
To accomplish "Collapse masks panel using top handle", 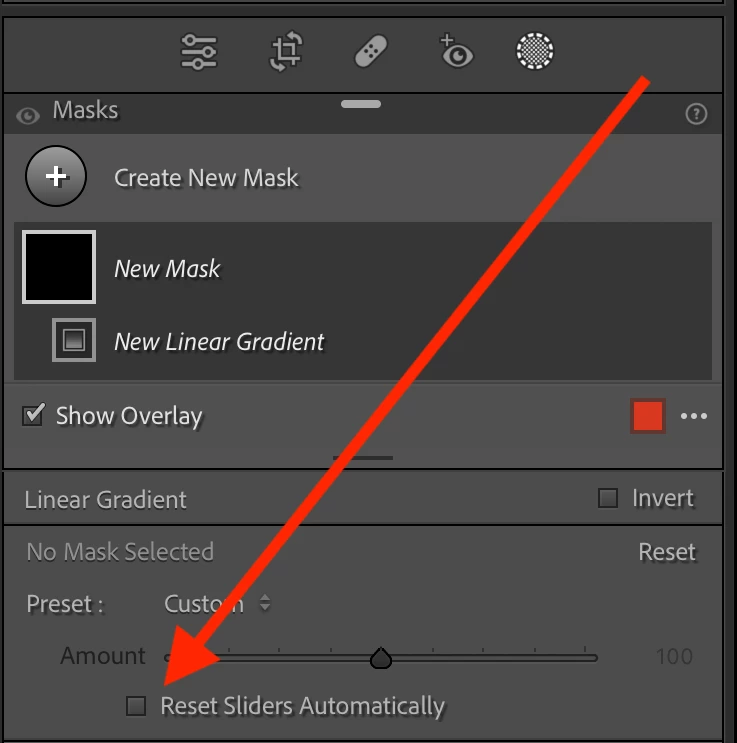I will click(x=361, y=104).
